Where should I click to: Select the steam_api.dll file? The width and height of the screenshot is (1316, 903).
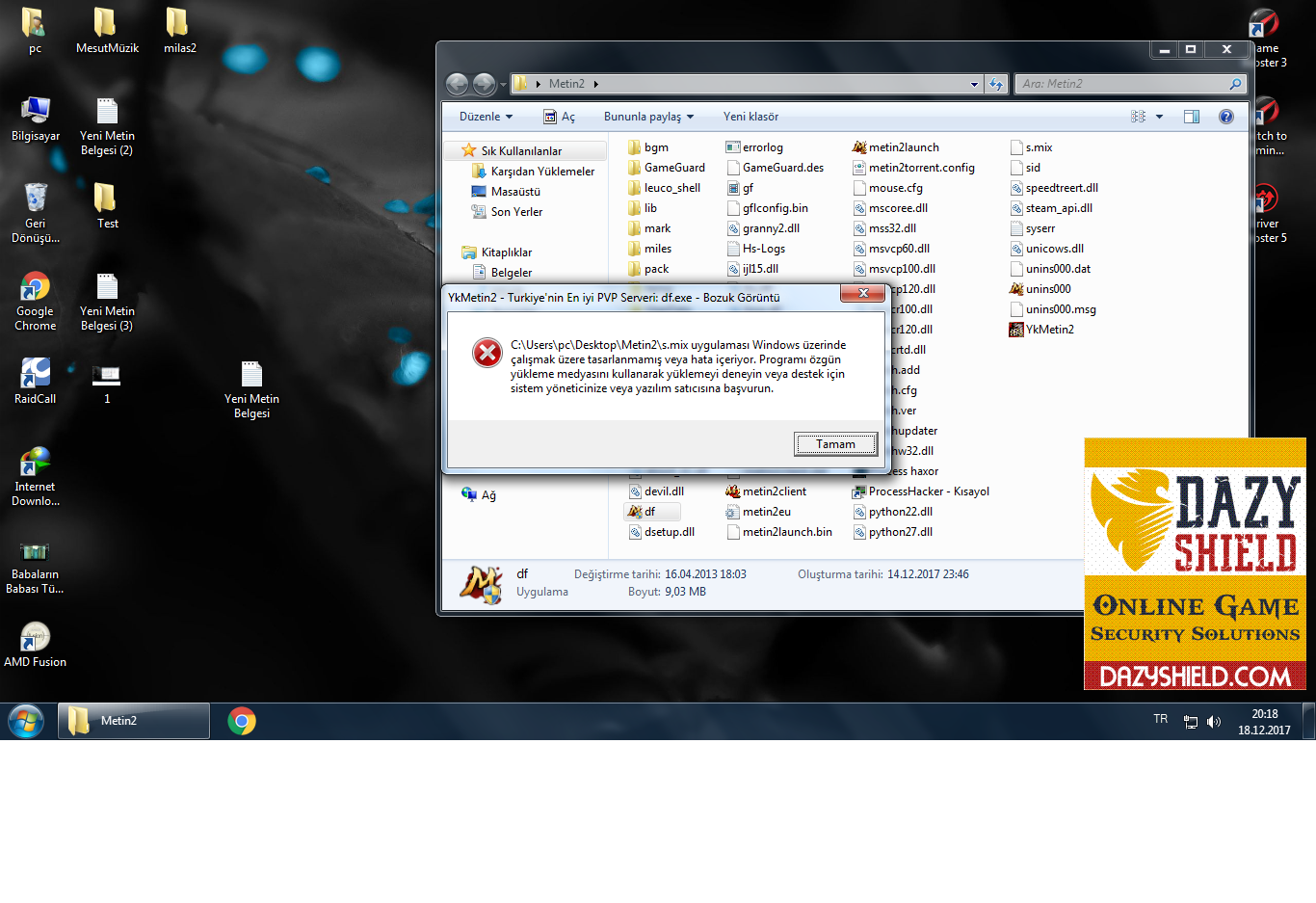pos(1050,208)
